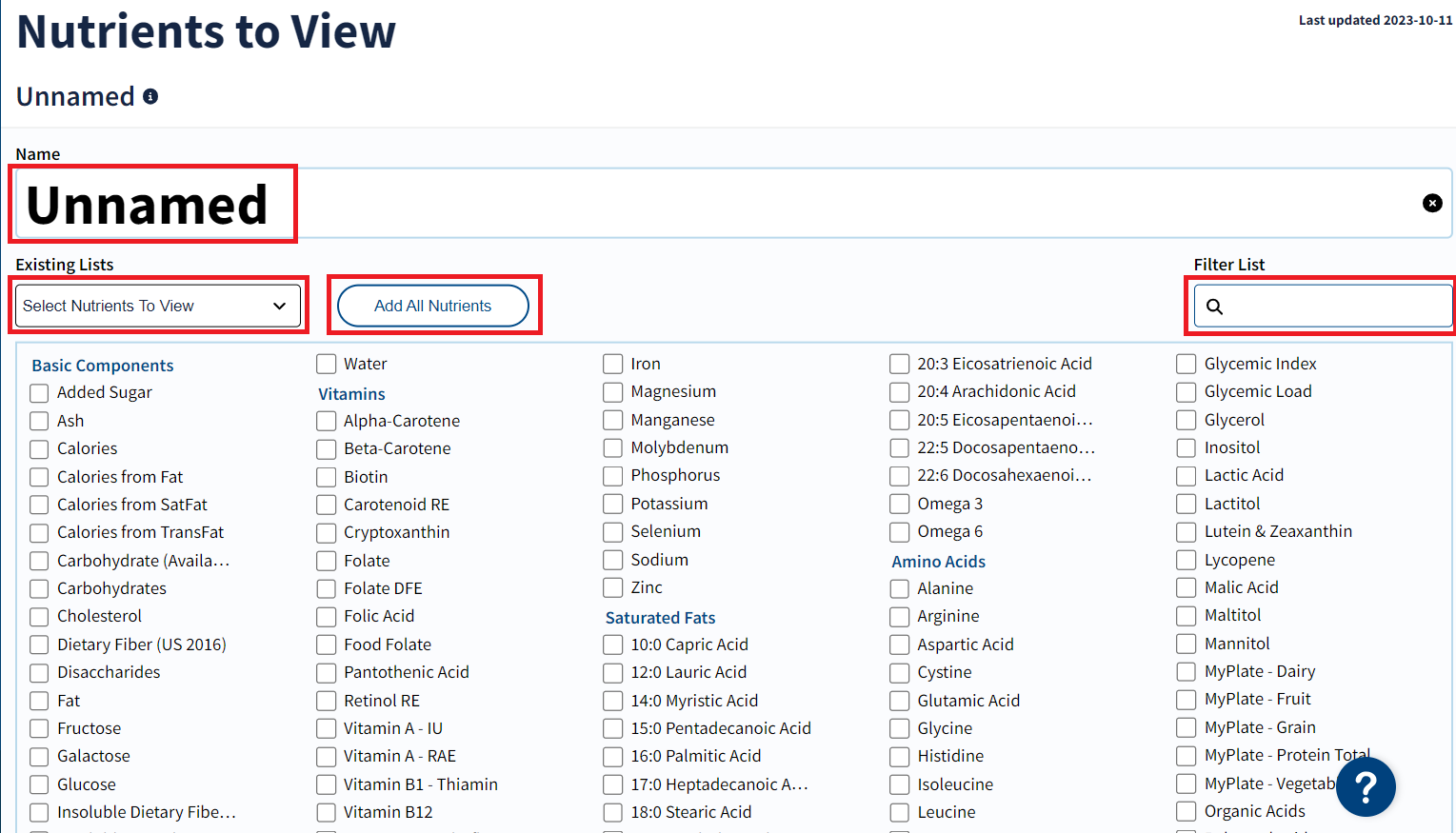Select the MyPlate - Dairy checkbox

click(1186, 671)
